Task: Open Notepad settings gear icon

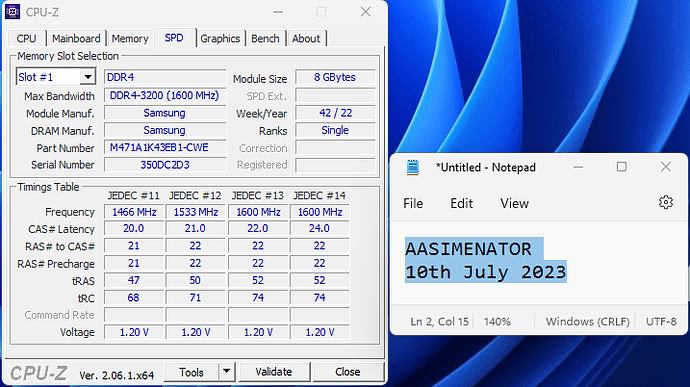Action: (x=665, y=203)
